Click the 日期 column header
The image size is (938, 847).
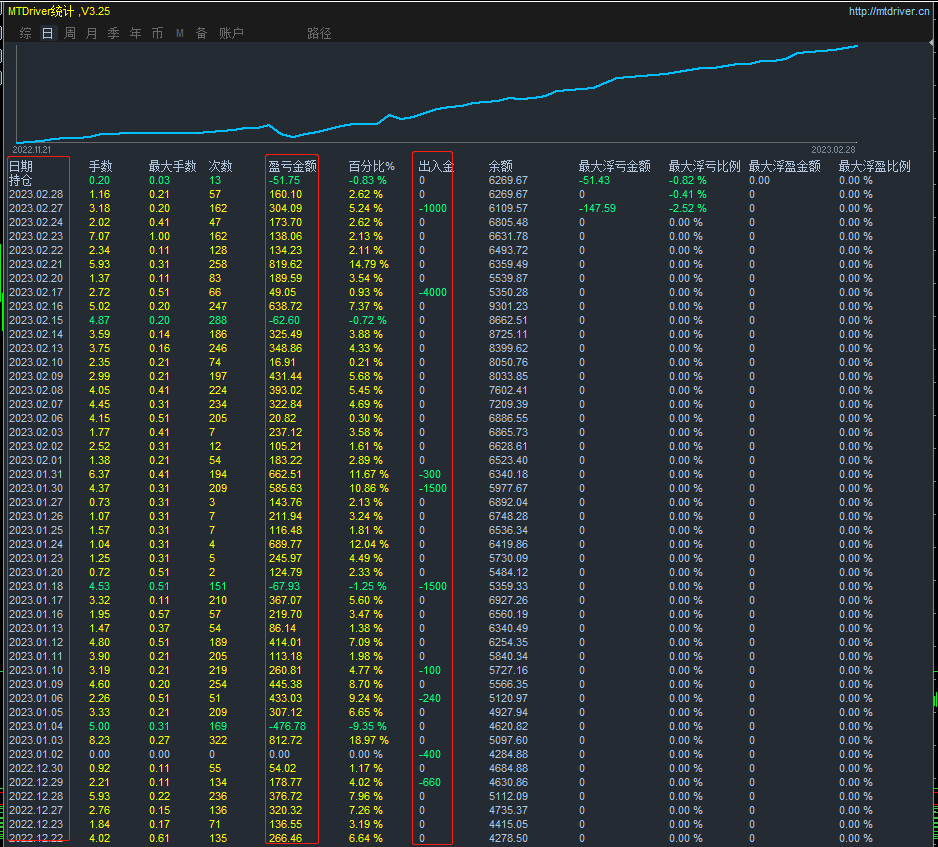click(21, 166)
